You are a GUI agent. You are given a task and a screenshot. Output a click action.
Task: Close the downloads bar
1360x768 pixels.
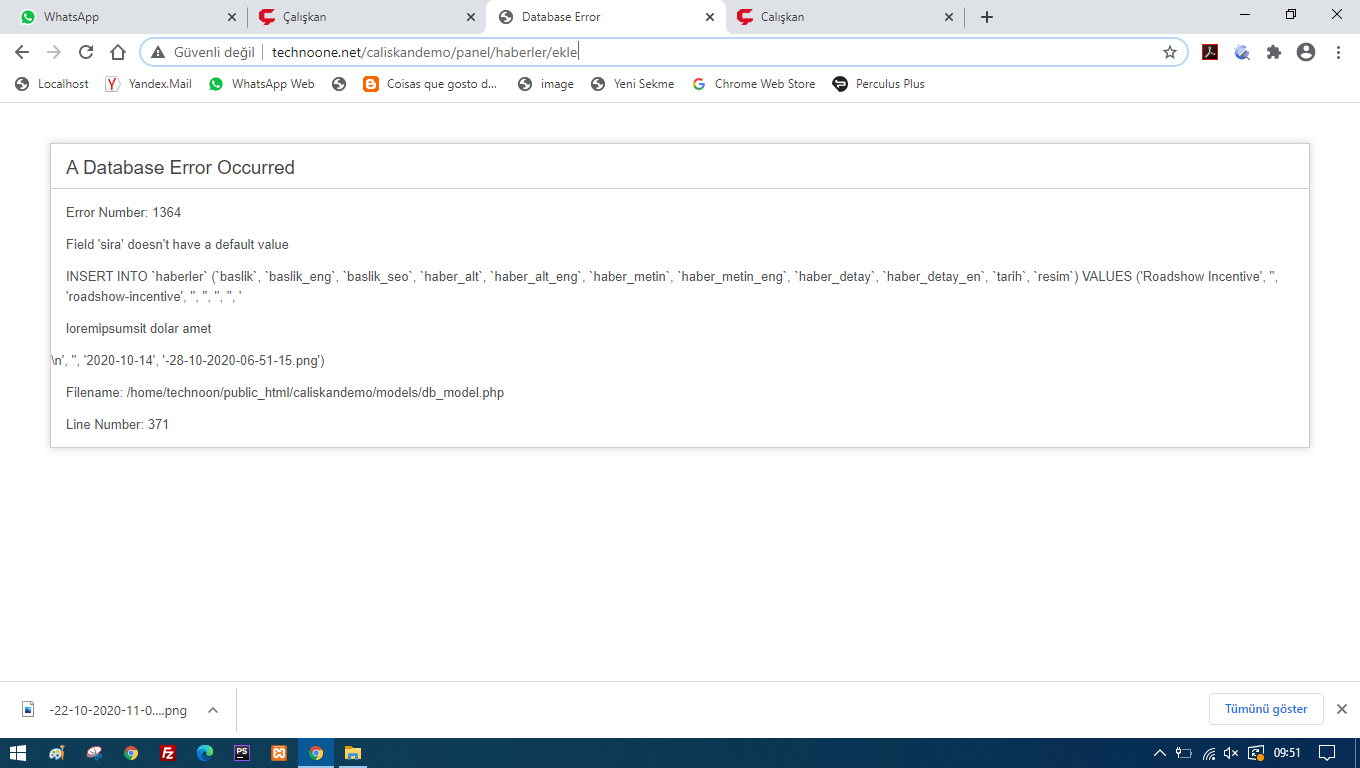(x=1342, y=709)
